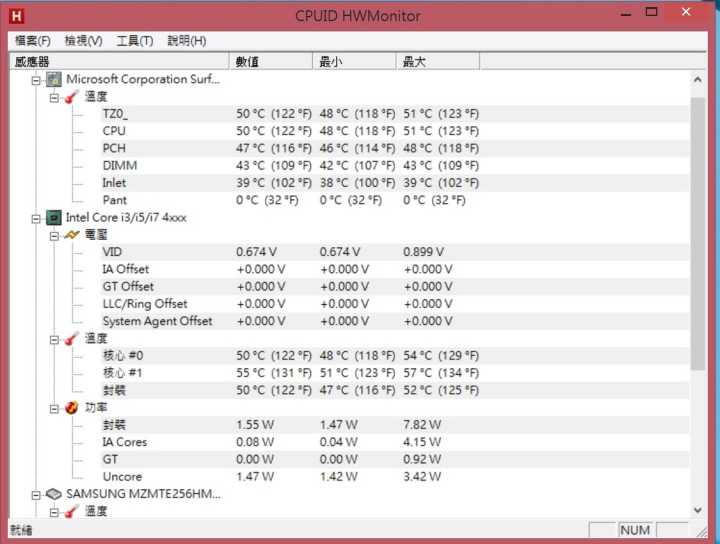Click the window resize grip corner
This screenshot has height=544, width=720.
click(x=702, y=532)
